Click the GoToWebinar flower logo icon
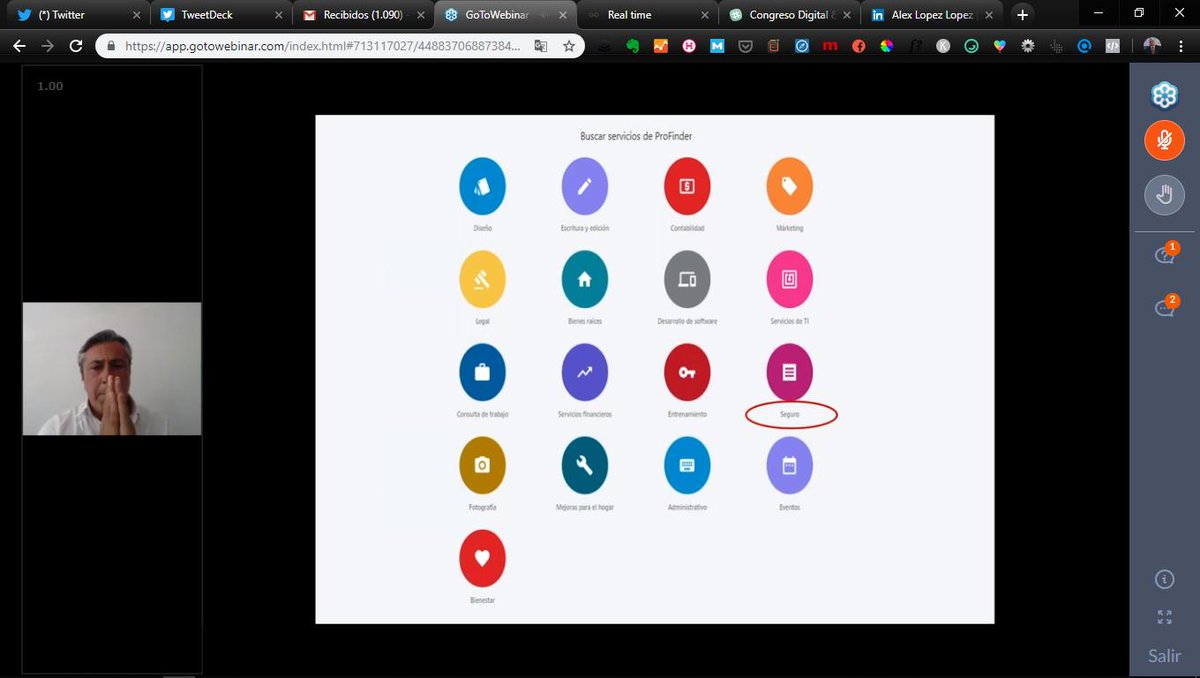Screen dimensions: 1200x678 coord(1164,94)
